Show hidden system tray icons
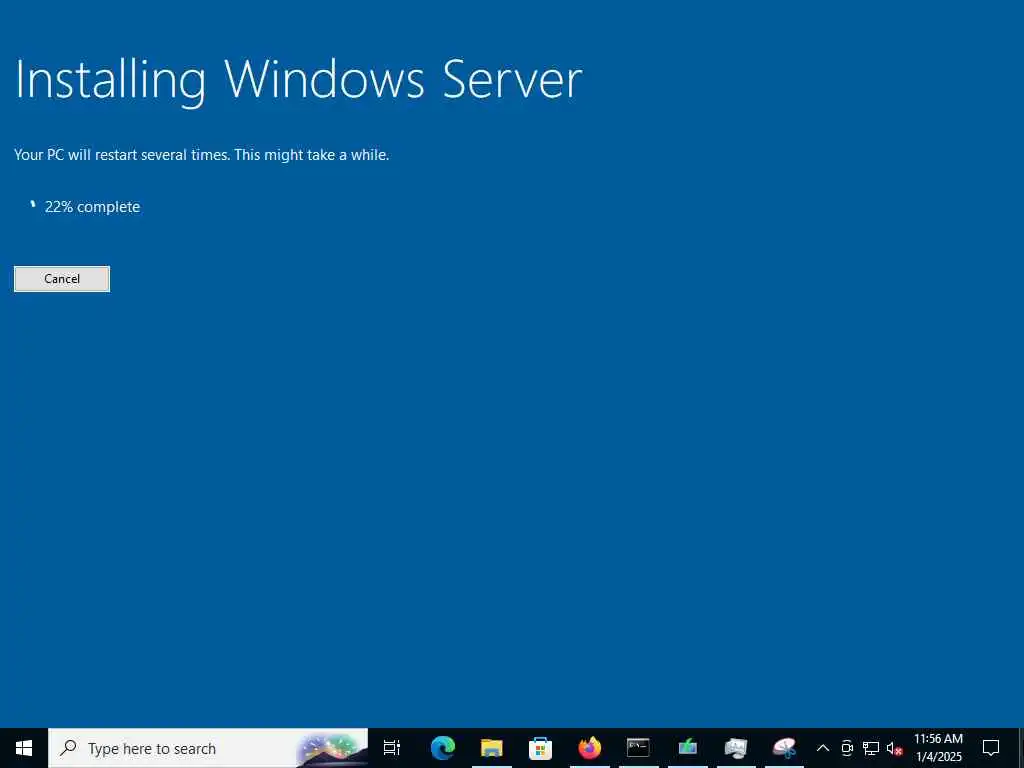 tap(823, 748)
